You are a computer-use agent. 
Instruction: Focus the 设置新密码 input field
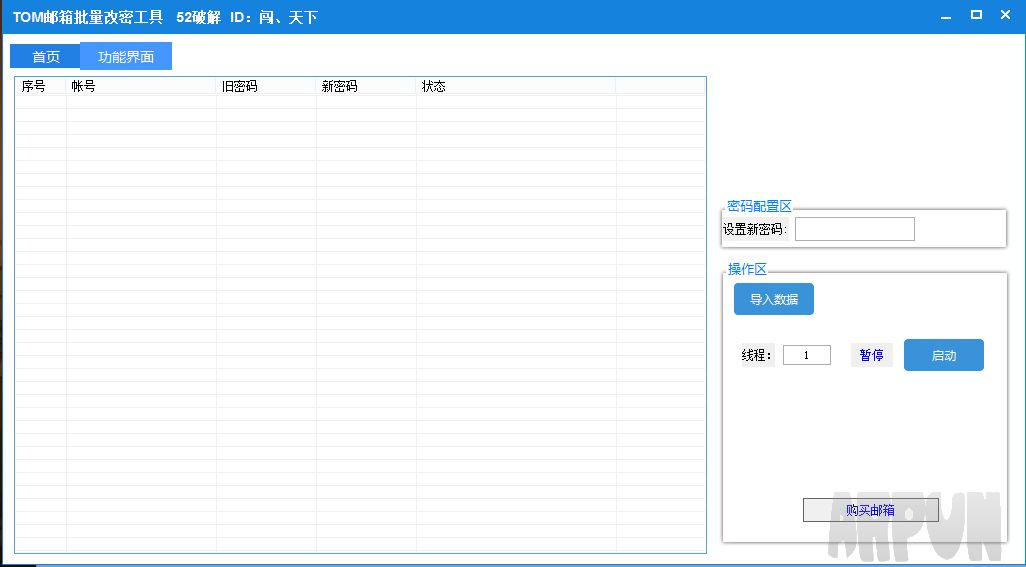pyautogui.click(x=855, y=229)
